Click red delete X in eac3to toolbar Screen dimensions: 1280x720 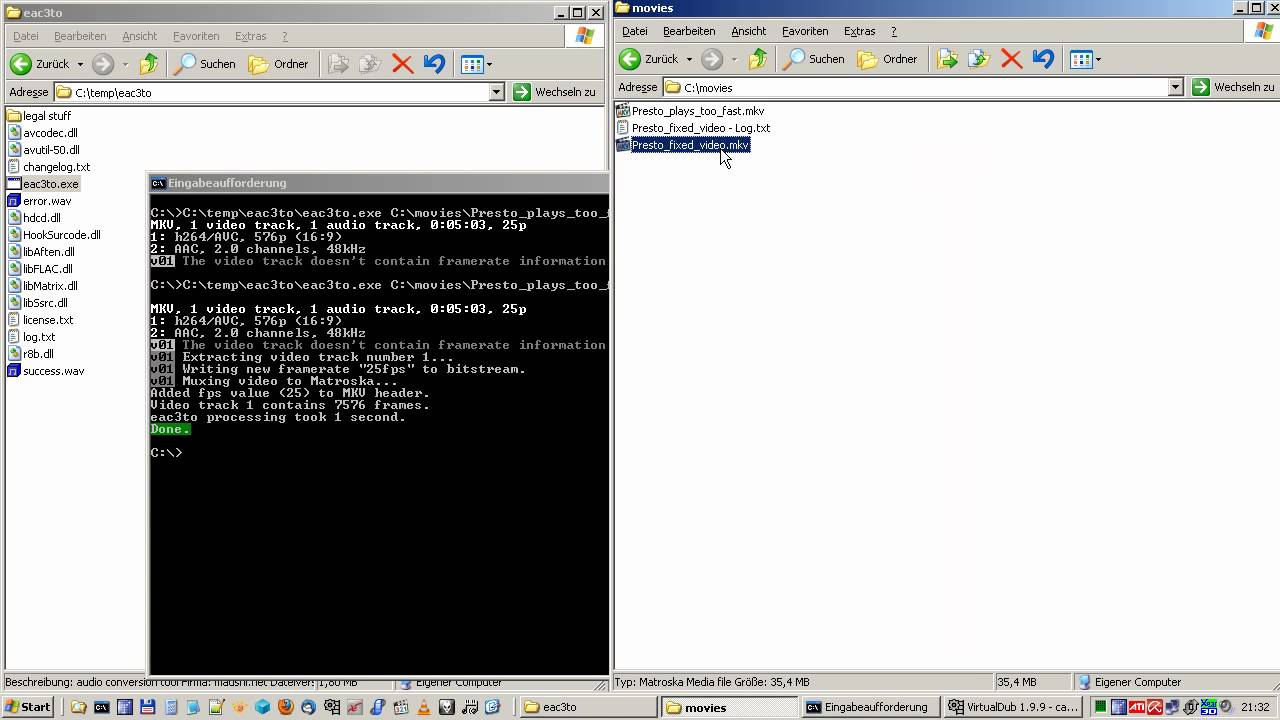[x=402, y=64]
